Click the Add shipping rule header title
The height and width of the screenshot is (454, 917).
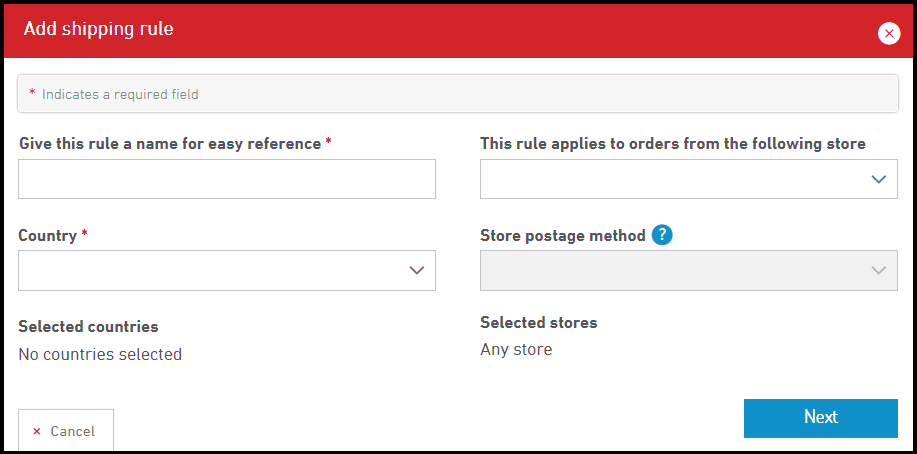pos(98,29)
